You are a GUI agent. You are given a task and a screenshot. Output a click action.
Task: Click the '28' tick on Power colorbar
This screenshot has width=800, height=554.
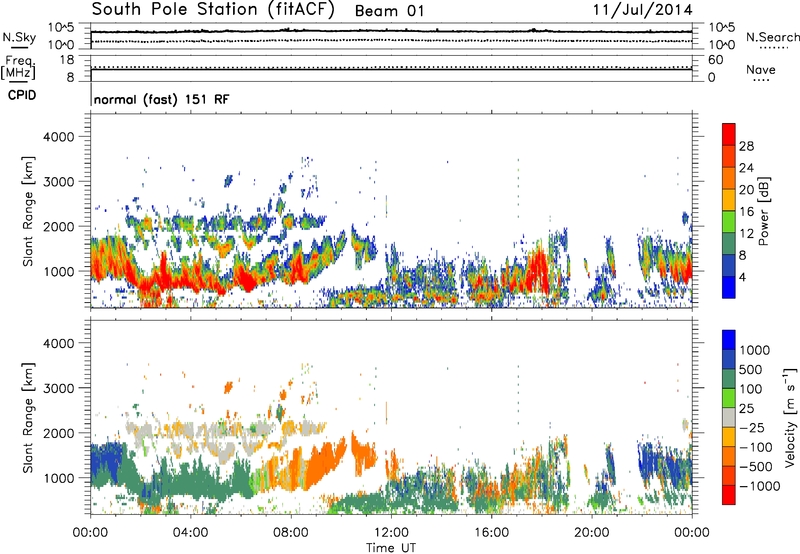coord(746,146)
